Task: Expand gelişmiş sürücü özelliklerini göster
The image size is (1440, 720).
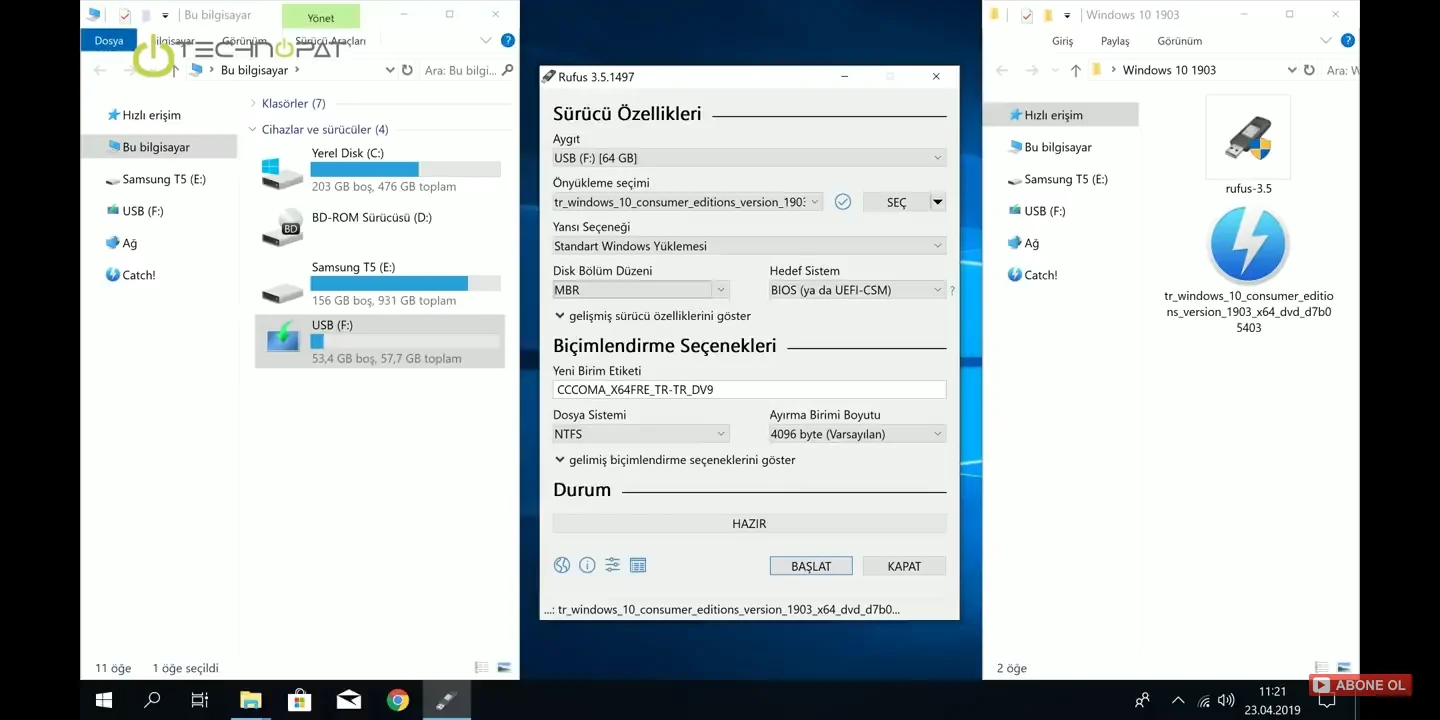Action: (x=653, y=316)
